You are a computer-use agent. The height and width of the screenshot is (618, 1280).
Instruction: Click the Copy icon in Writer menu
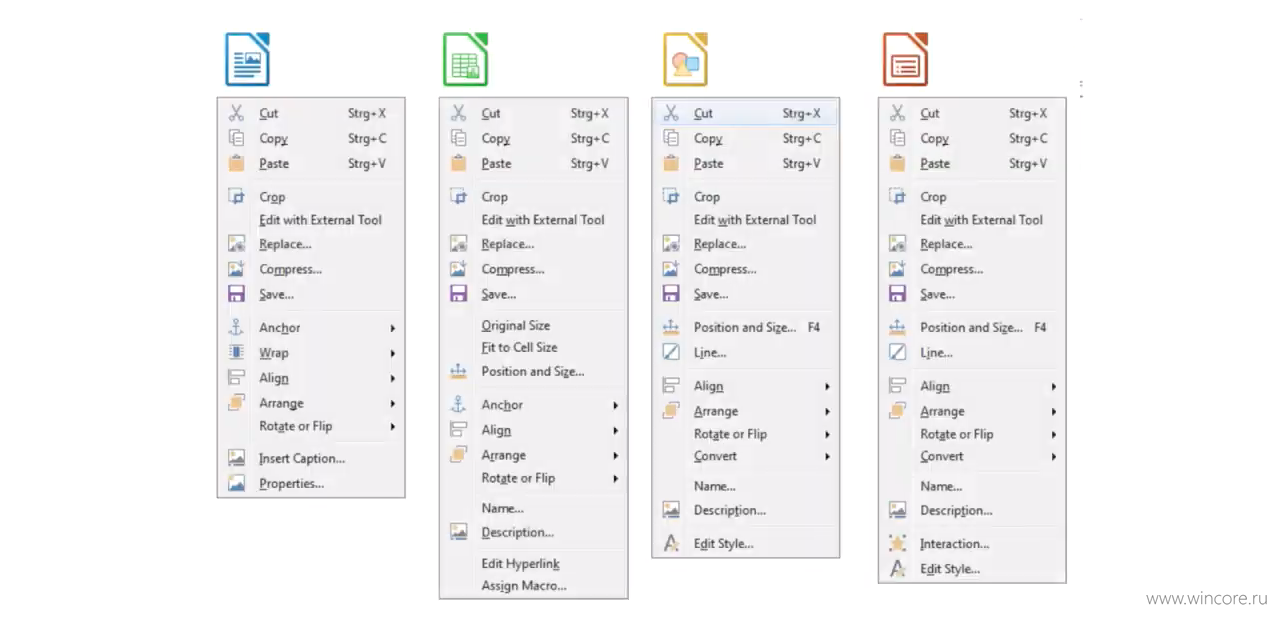coord(236,138)
